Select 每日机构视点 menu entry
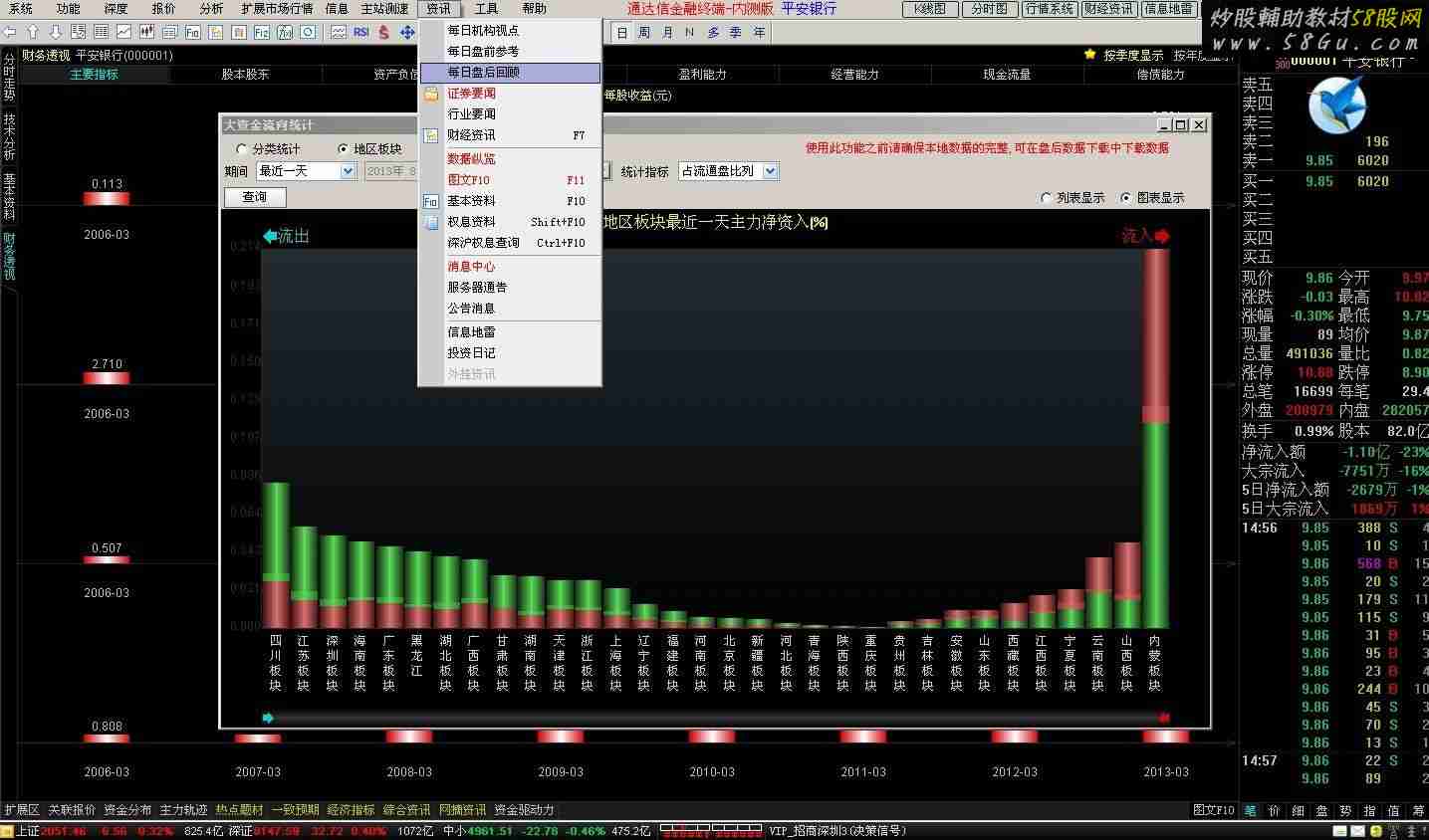The height and width of the screenshot is (840, 1429). pyautogui.click(x=510, y=31)
